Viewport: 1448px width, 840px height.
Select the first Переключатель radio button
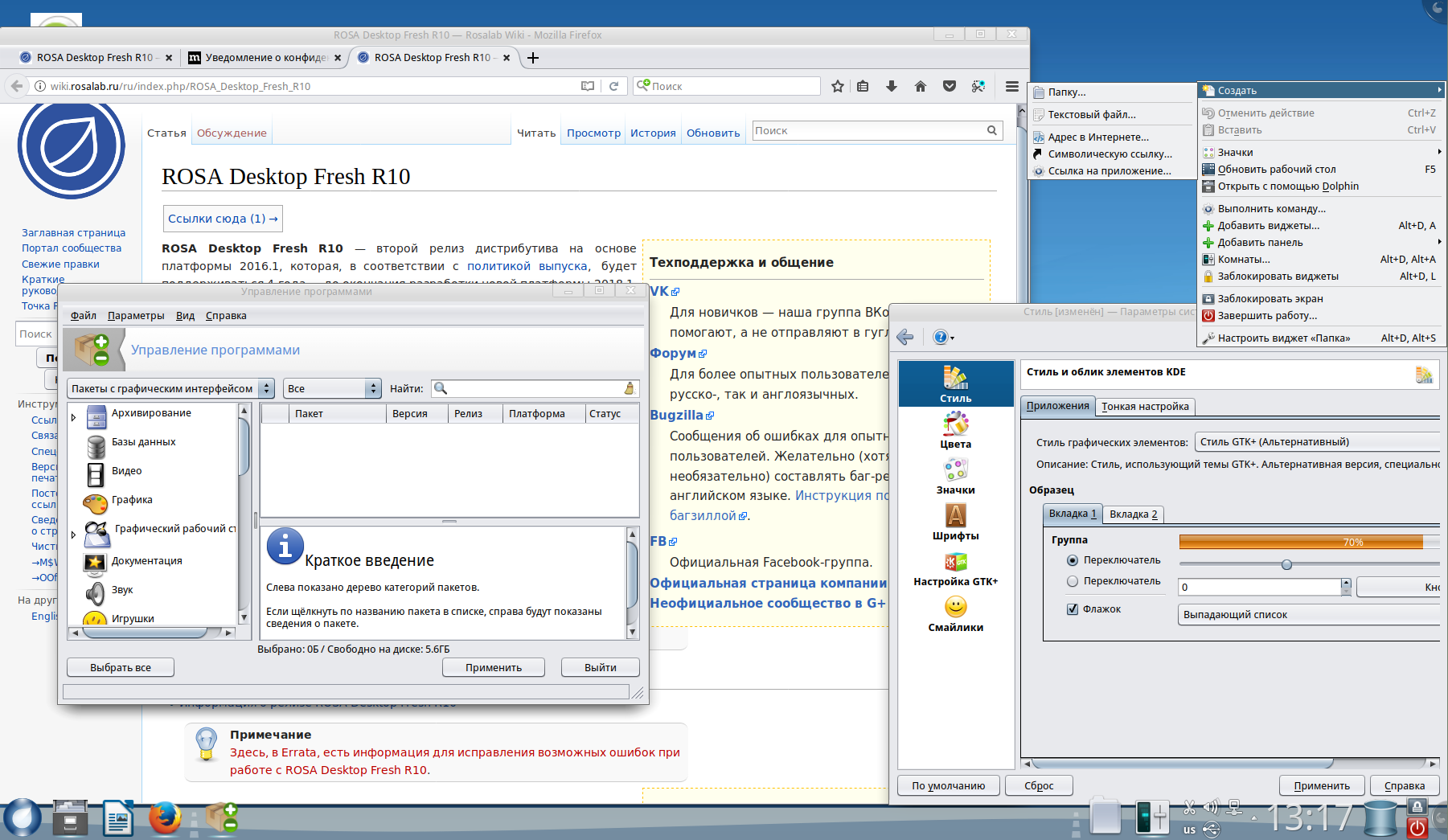coord(1073,560)
